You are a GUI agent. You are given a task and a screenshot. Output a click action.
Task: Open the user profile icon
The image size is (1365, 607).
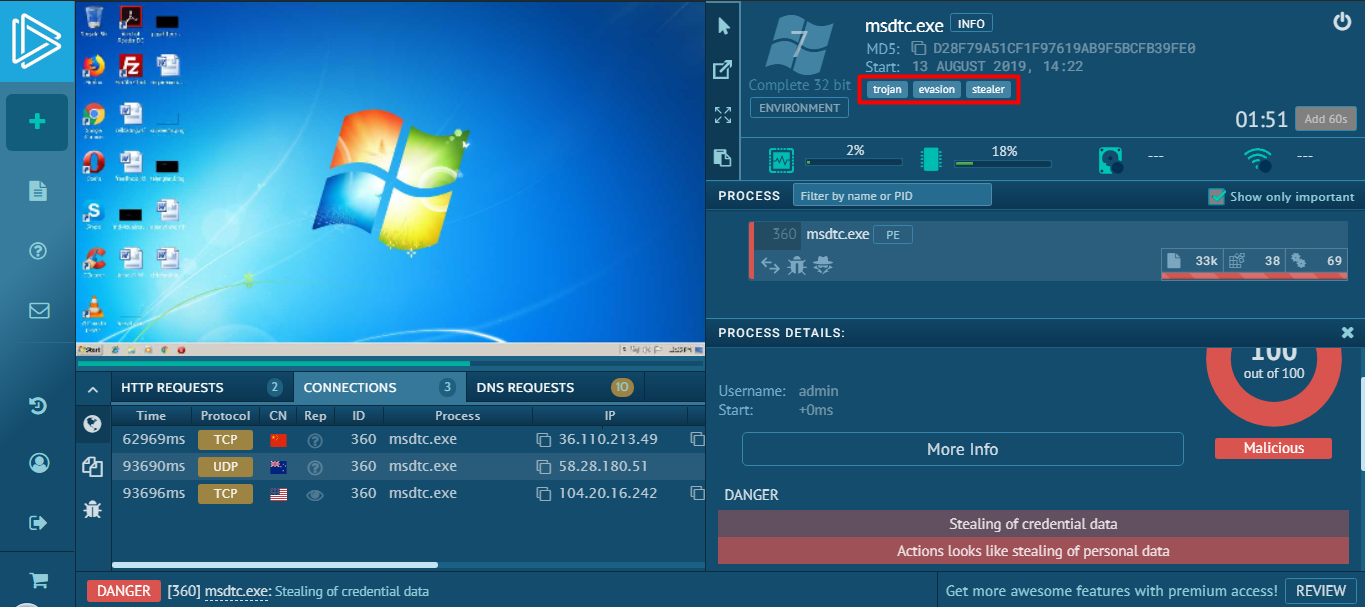coord(39,463)
